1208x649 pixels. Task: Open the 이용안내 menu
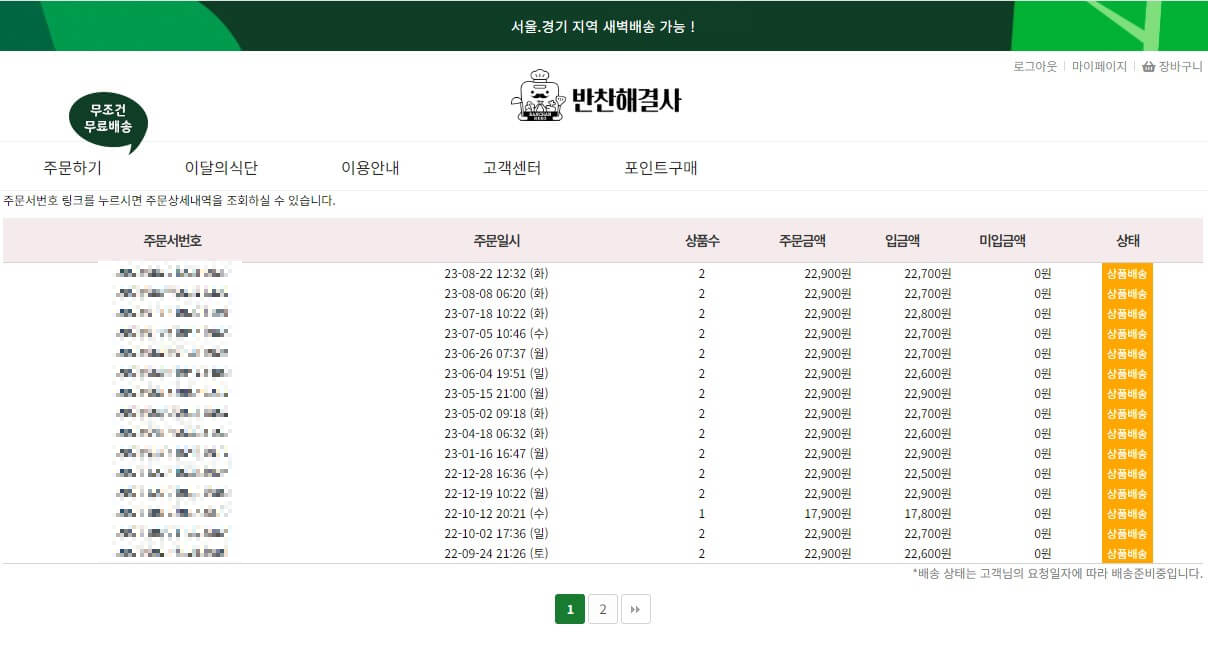click(371, 168)
